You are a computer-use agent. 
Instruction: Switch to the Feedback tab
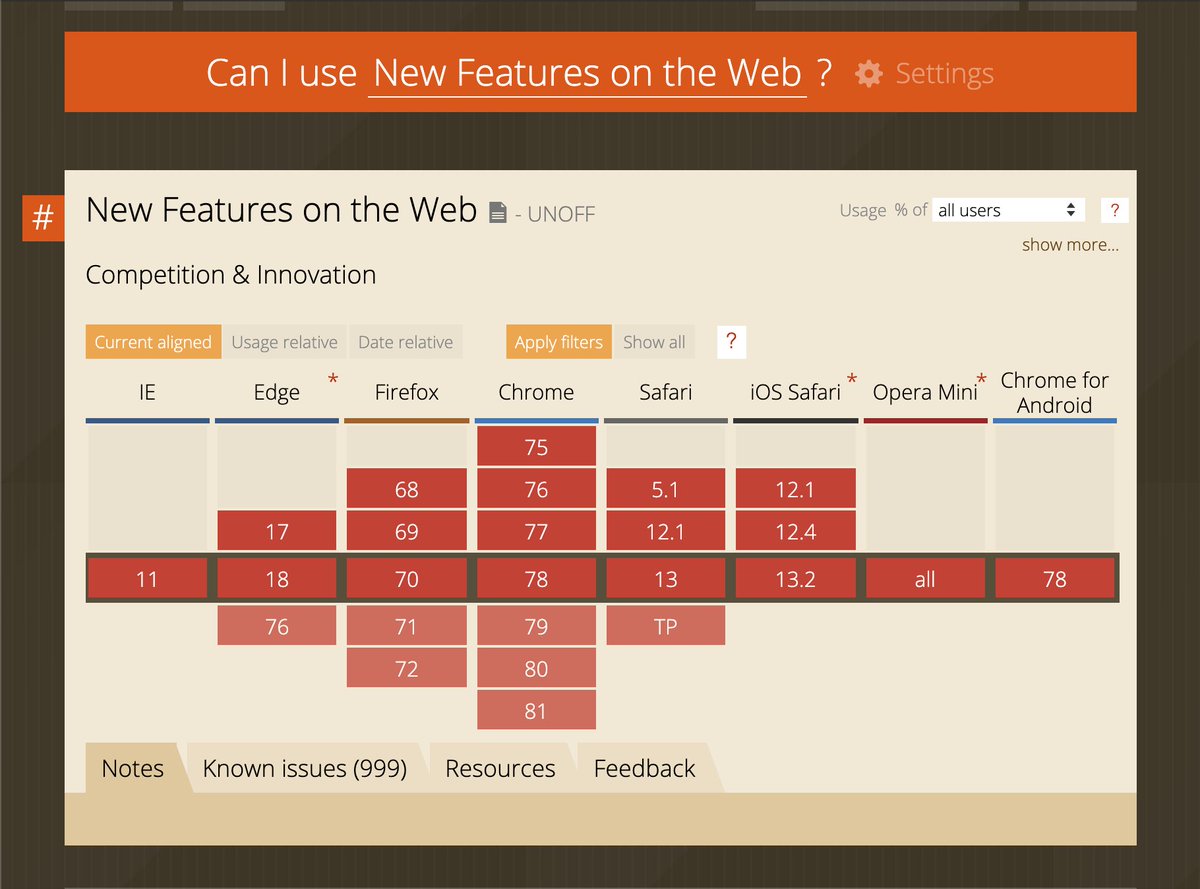click(x=644, y=768)
